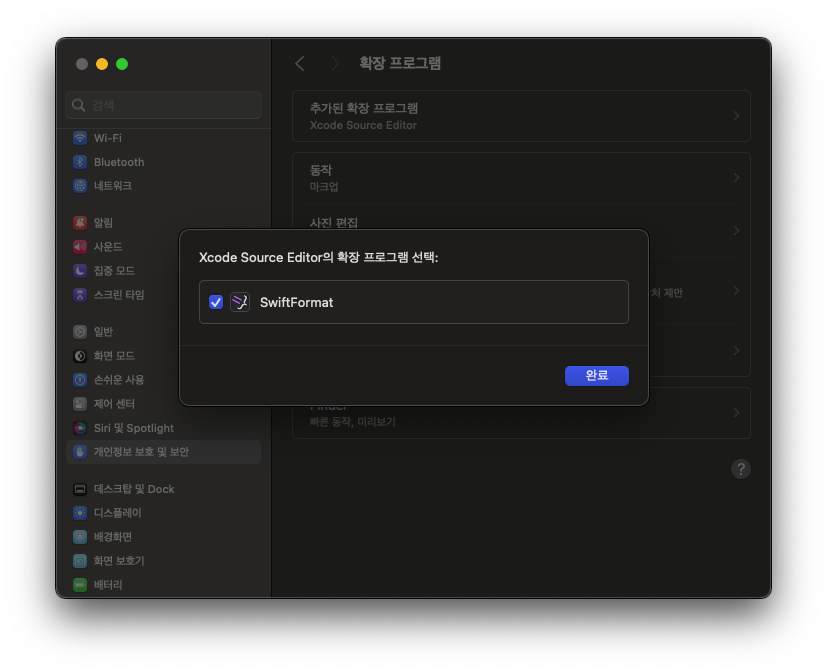Click the 스크린 타임 hourglass icon
Image resolution: width=827 pixels, height=672 pixels.
[x=80, y=294]
